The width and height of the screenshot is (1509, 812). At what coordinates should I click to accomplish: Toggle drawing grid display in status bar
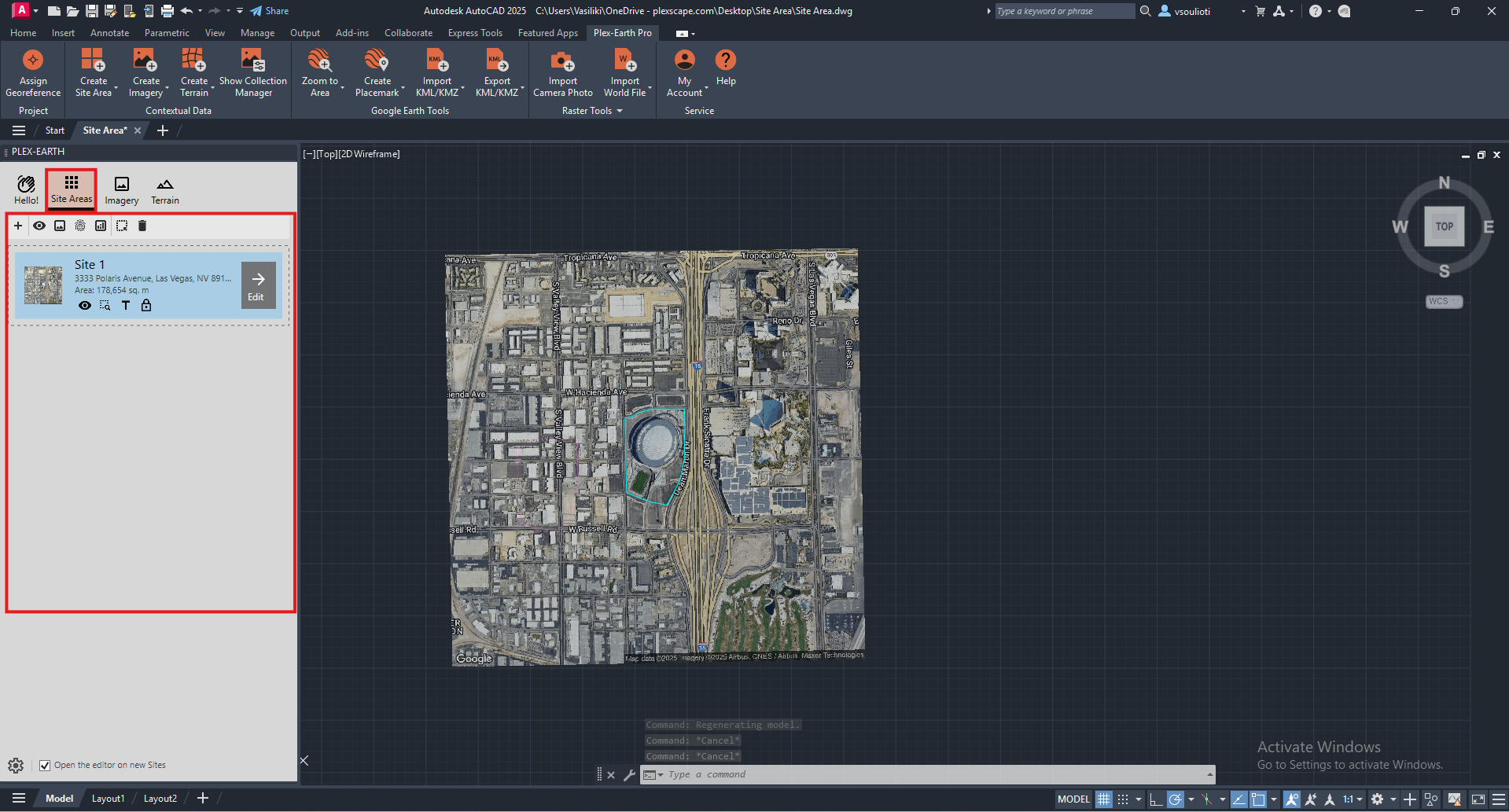pos(1104,799)
